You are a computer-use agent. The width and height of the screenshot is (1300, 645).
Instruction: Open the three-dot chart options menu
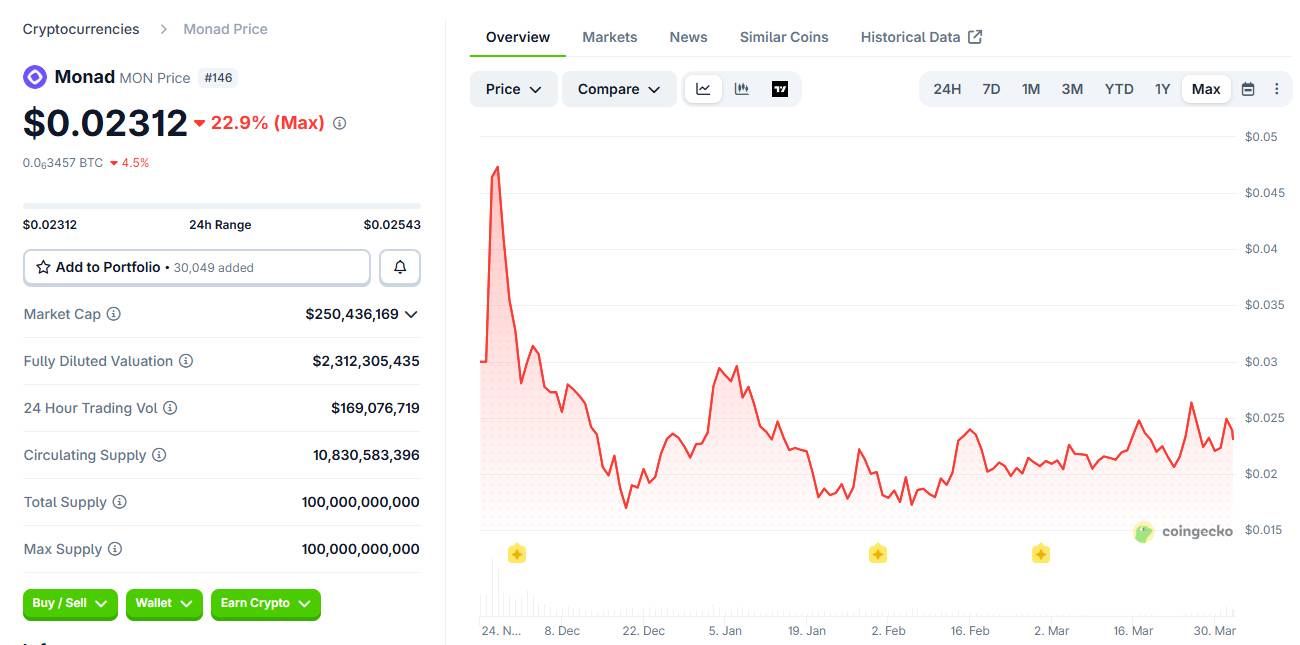1277,88
